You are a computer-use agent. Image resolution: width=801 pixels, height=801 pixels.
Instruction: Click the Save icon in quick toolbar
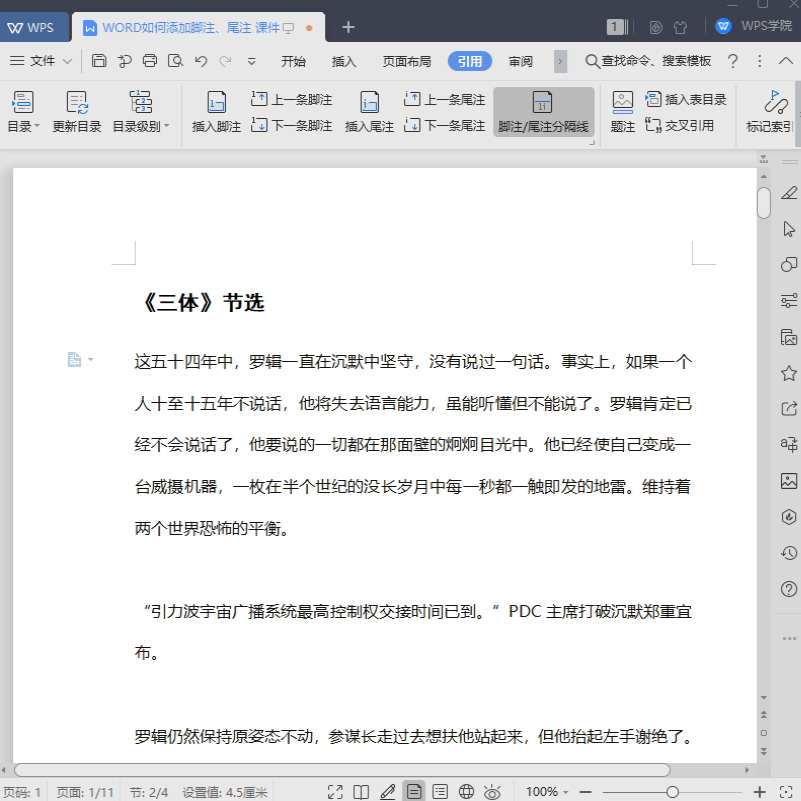(x=99, y=61)
